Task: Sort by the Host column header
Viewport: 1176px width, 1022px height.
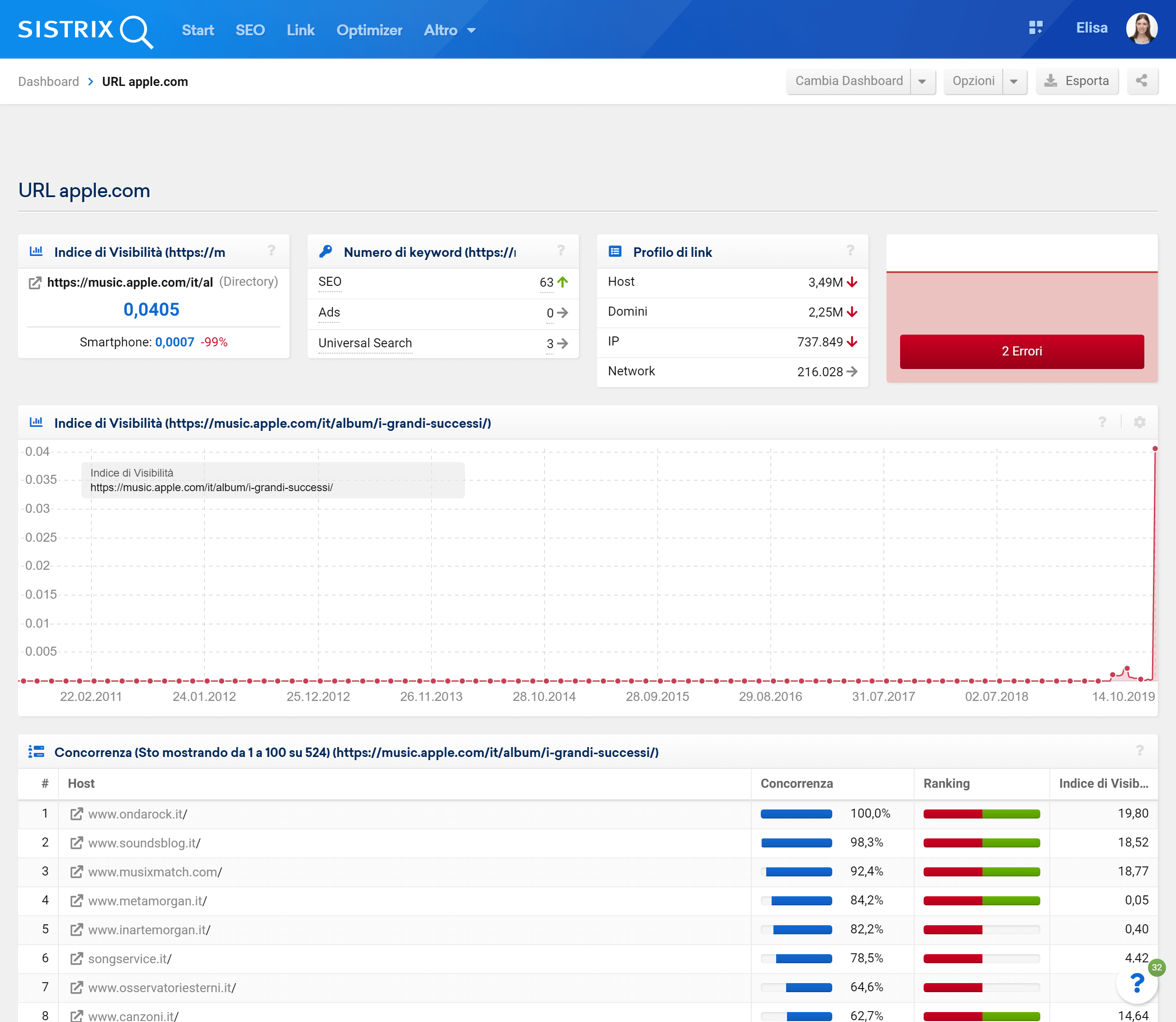Action: (81, 784)
